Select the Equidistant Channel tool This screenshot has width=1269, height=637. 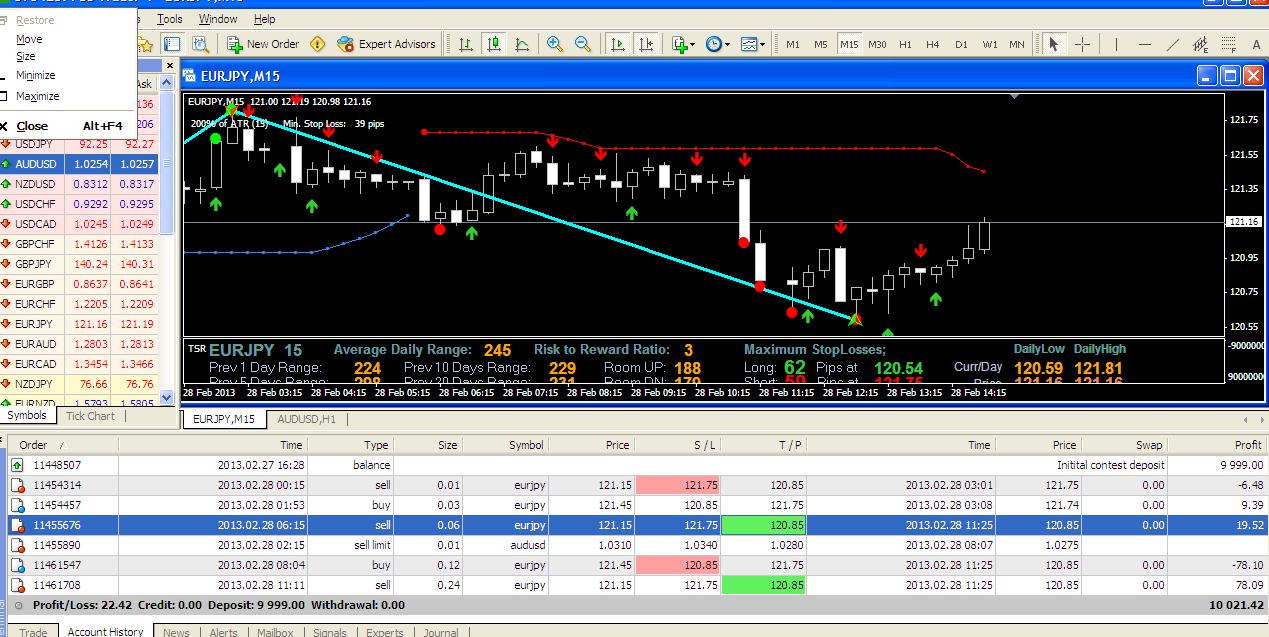[1201, 44]
